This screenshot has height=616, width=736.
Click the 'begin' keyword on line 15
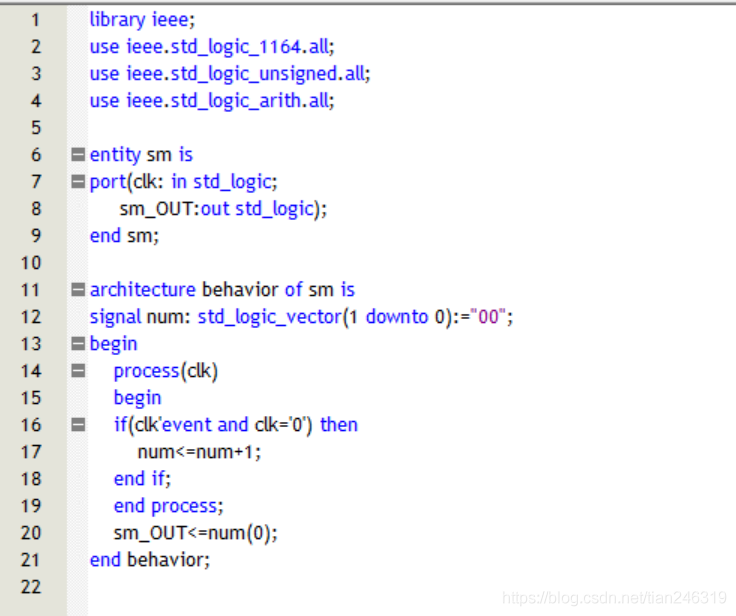tap(138, 399)
